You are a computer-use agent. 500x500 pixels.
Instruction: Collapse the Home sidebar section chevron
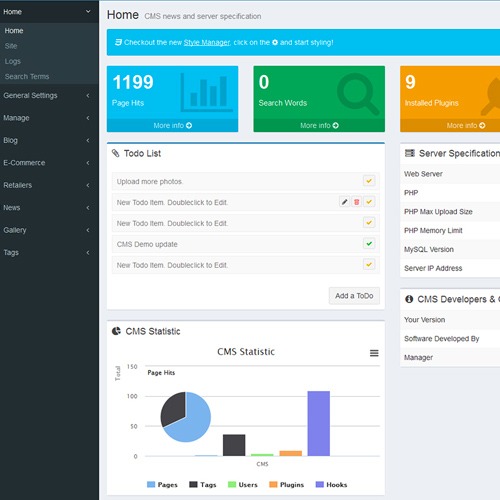click(x=88, y=11)
